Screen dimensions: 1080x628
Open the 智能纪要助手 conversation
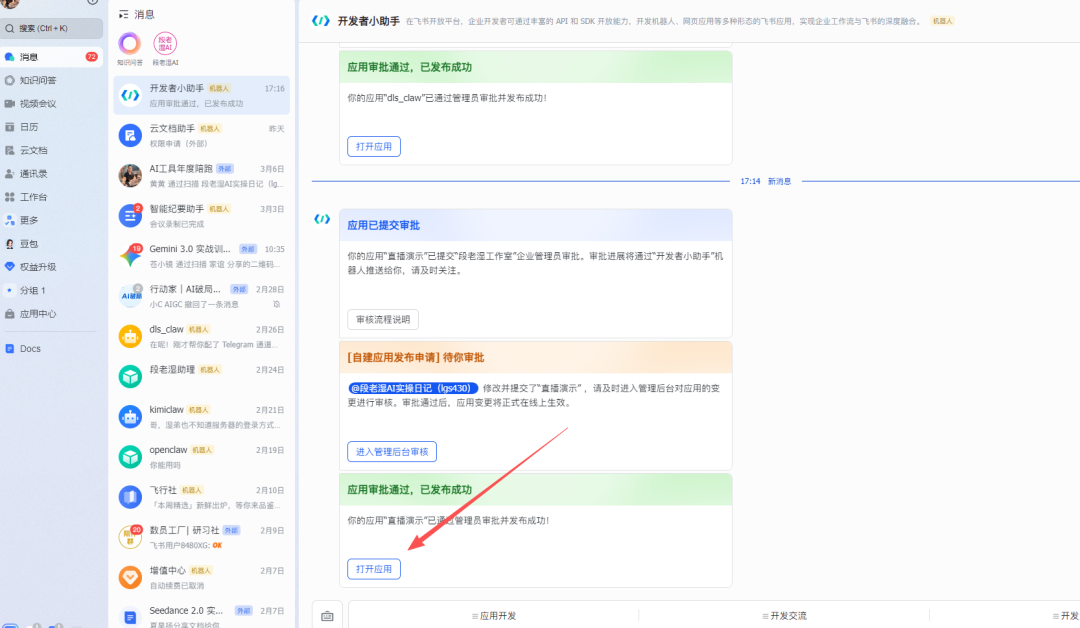[x=202, y=216]
